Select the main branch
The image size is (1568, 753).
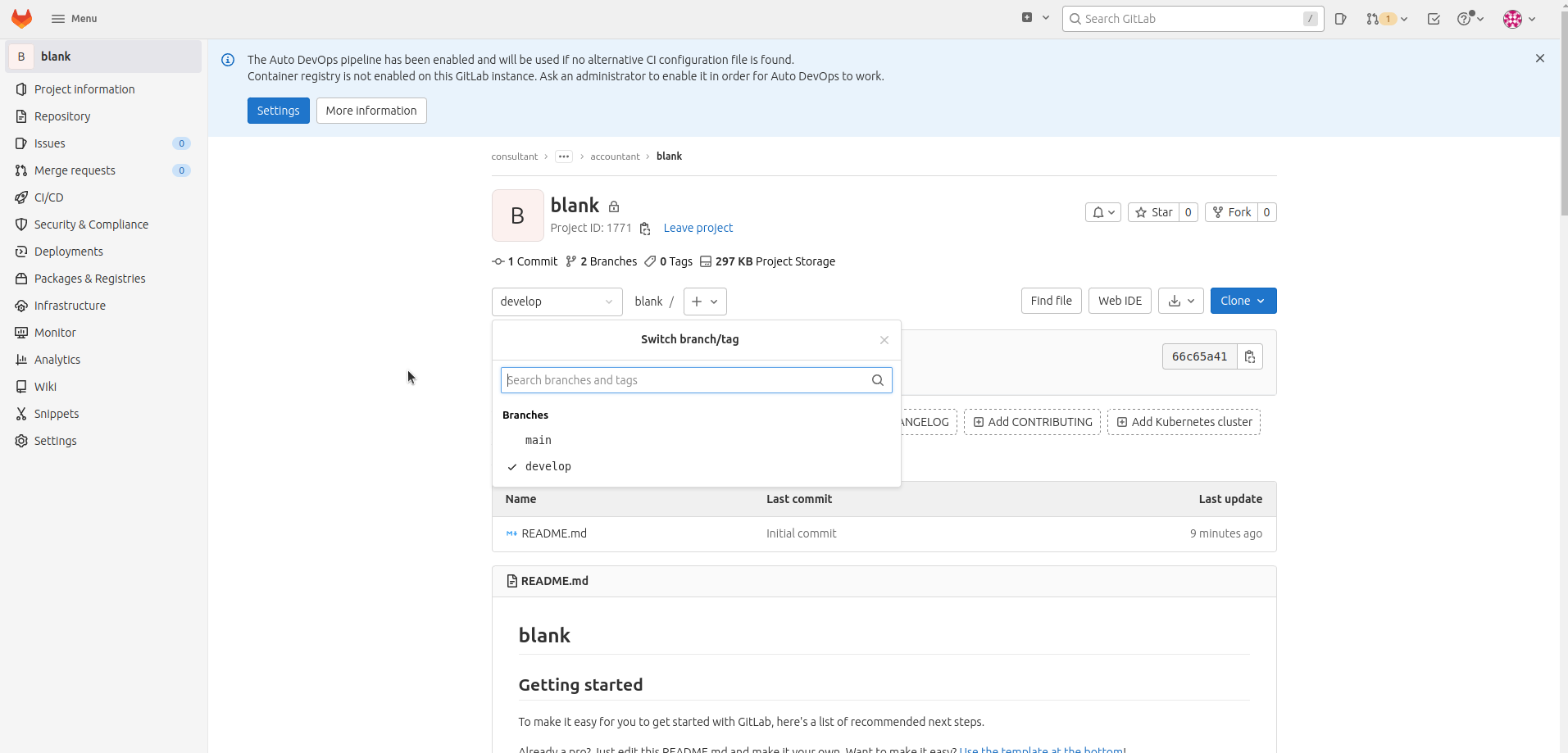click(696, 440)
